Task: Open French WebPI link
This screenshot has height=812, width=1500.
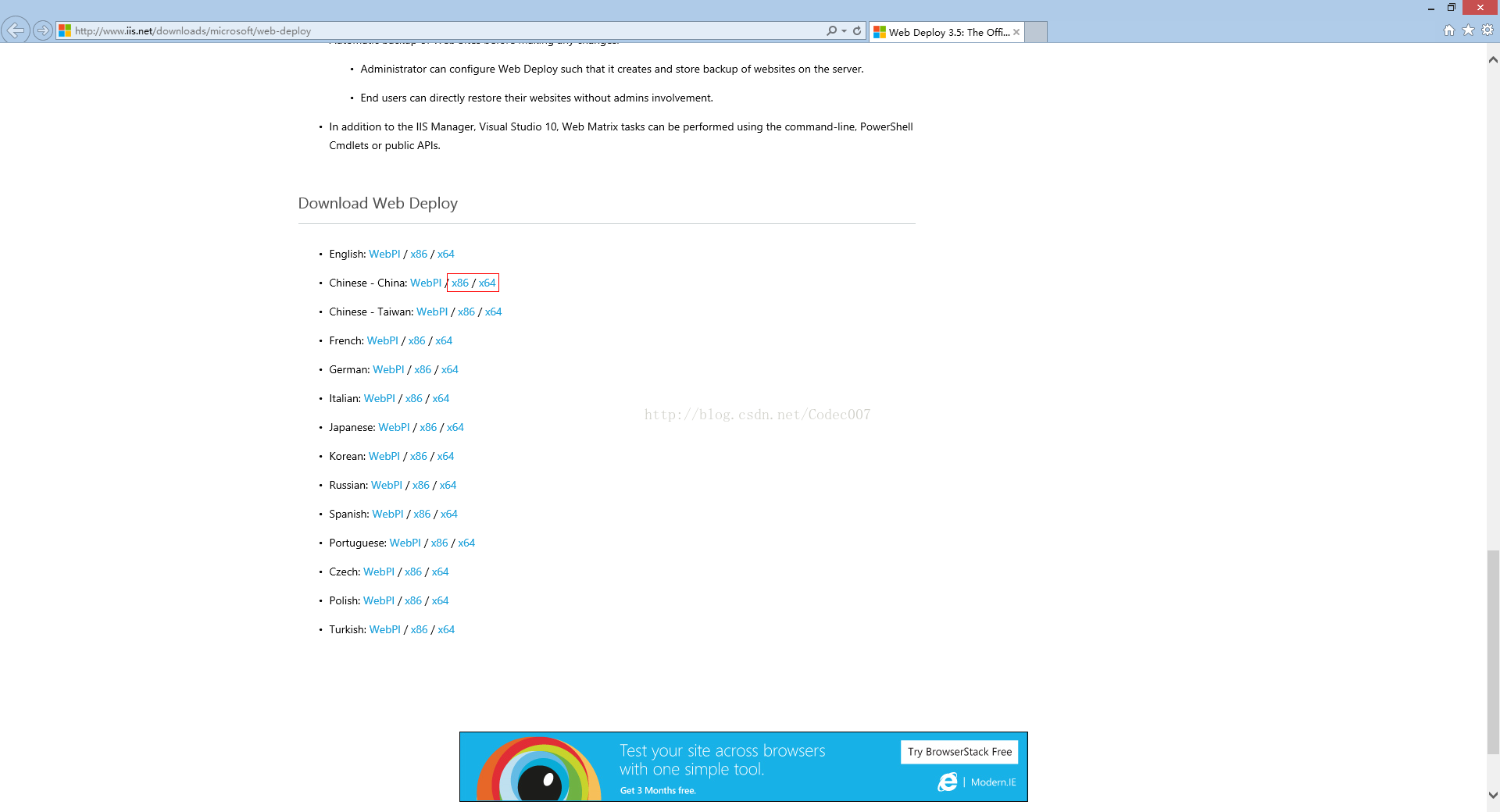Action: pyautogui.click(x=383, y=340)
